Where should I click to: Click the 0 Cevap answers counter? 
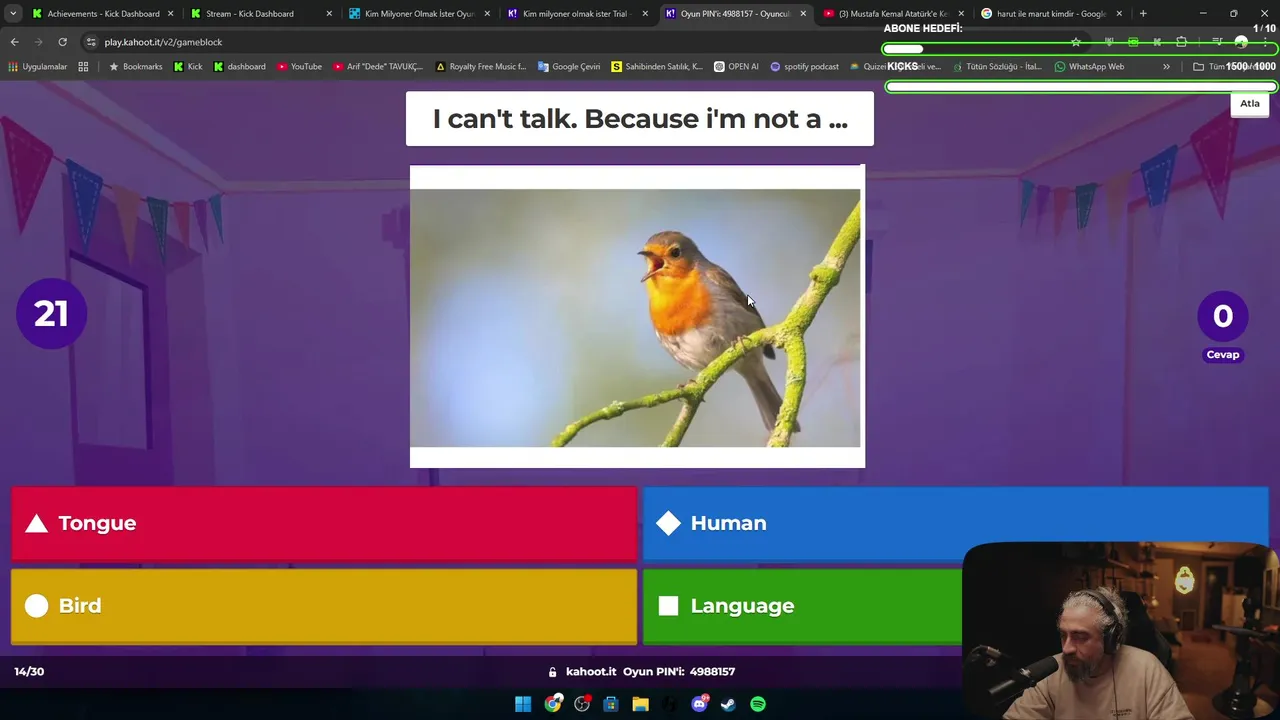pos(1222,326)
